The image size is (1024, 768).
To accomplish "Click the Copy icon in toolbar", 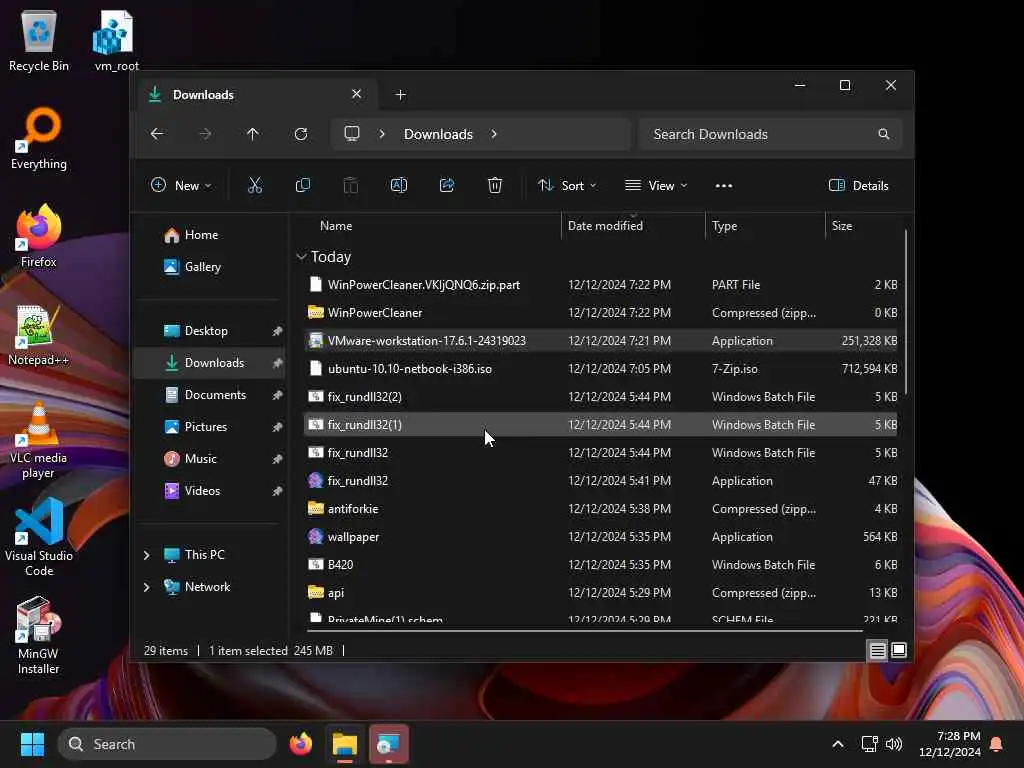I will pos(302,185).
